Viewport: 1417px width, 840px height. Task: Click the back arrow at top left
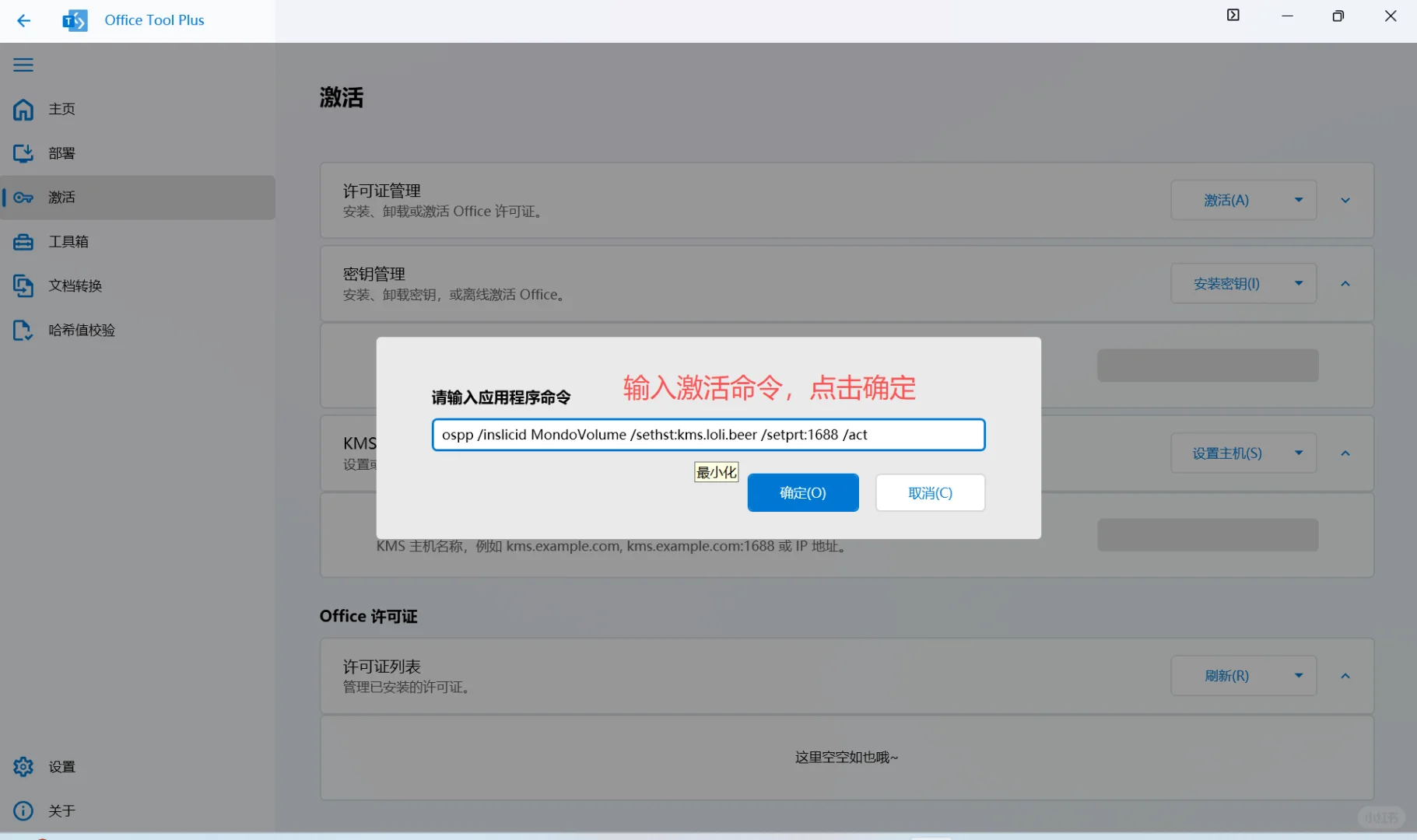point(23,20)
